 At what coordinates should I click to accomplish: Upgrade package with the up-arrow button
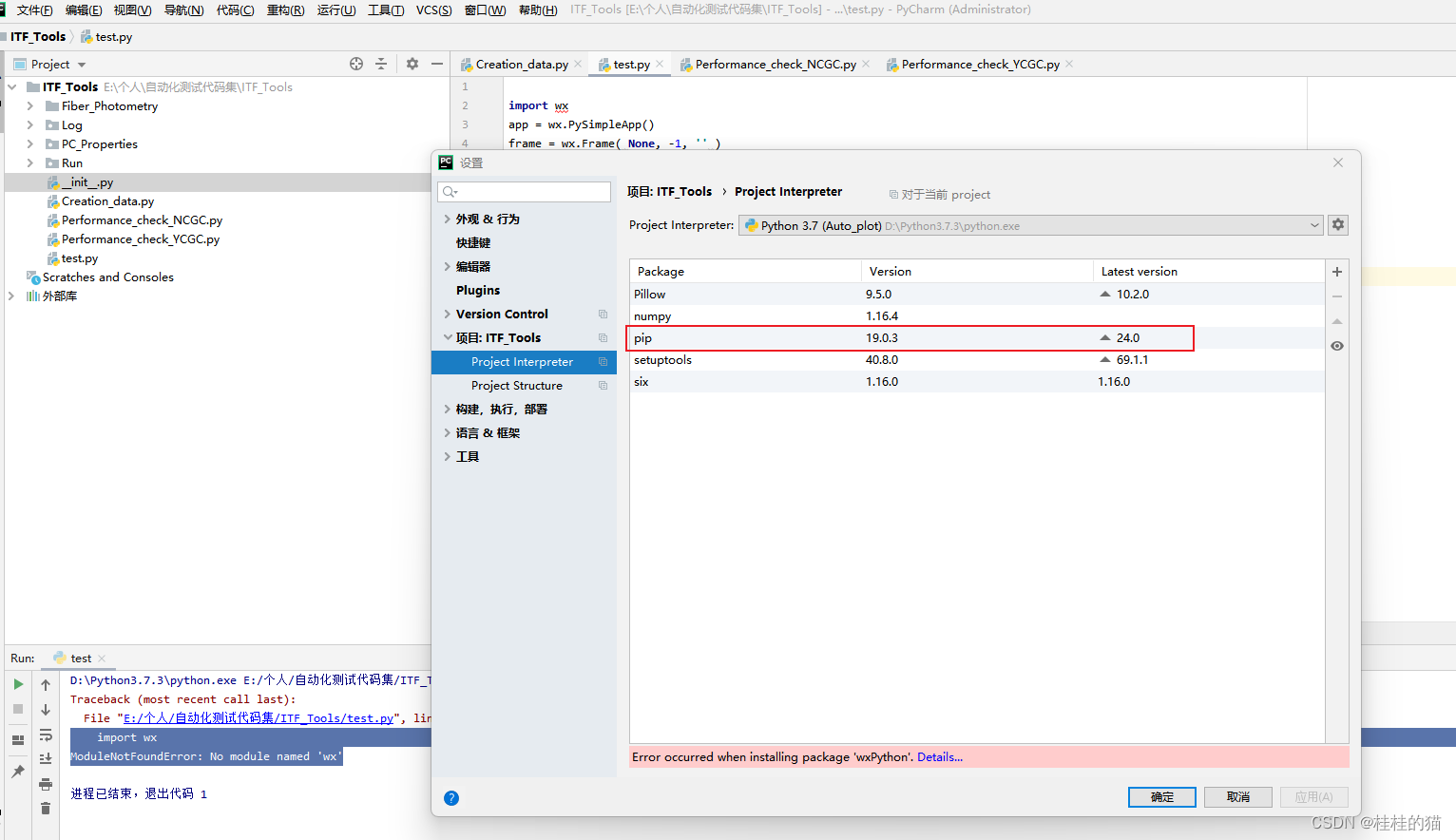pos(1337,321)
